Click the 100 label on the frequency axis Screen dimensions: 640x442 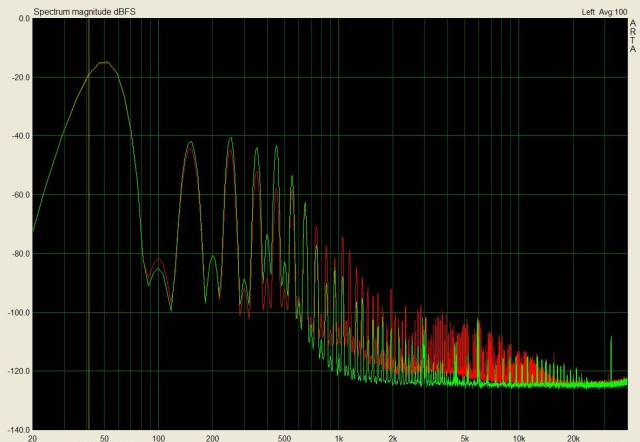tap(158, 437)
